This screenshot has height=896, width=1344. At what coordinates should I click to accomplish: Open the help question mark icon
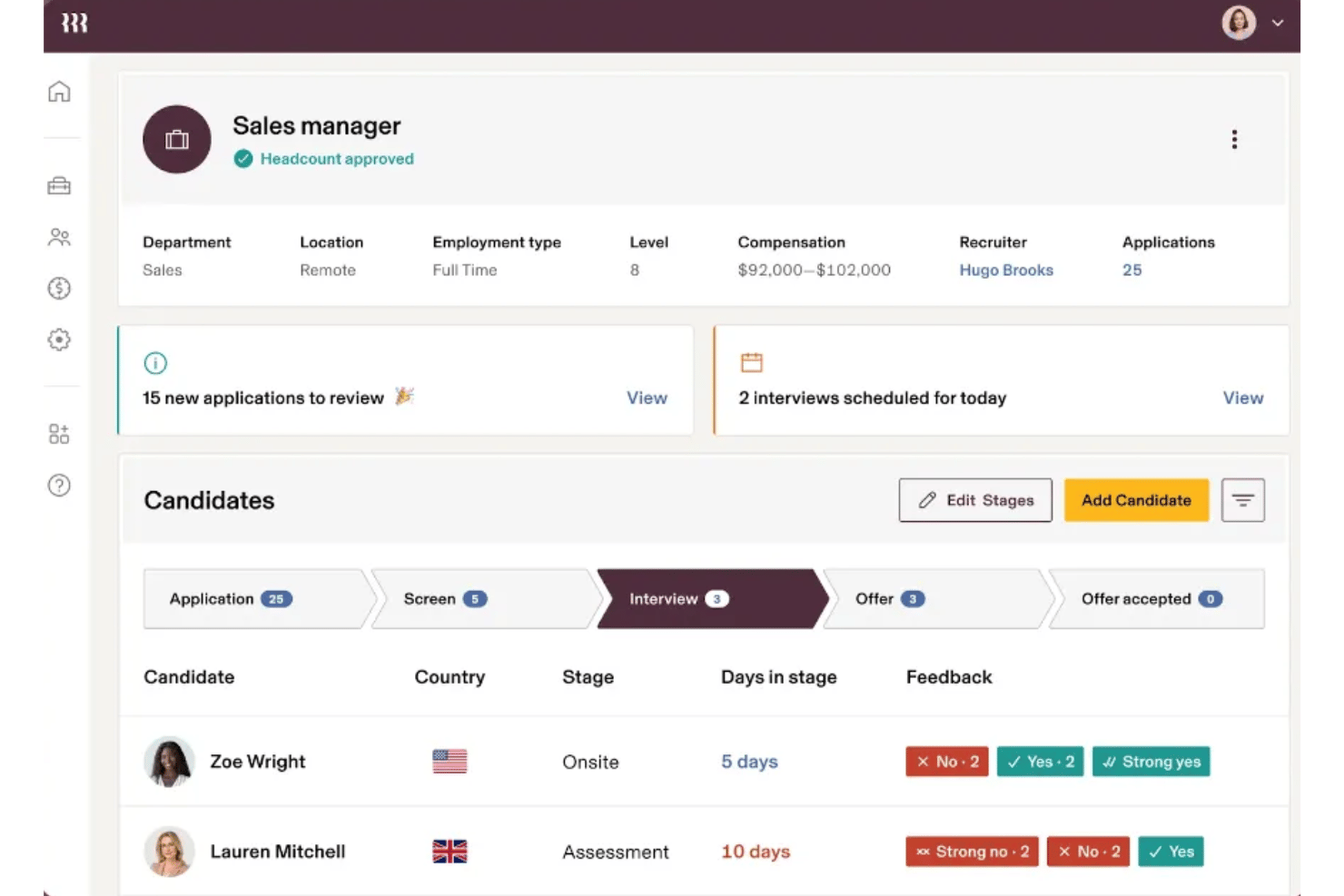(x=59, y=486)
